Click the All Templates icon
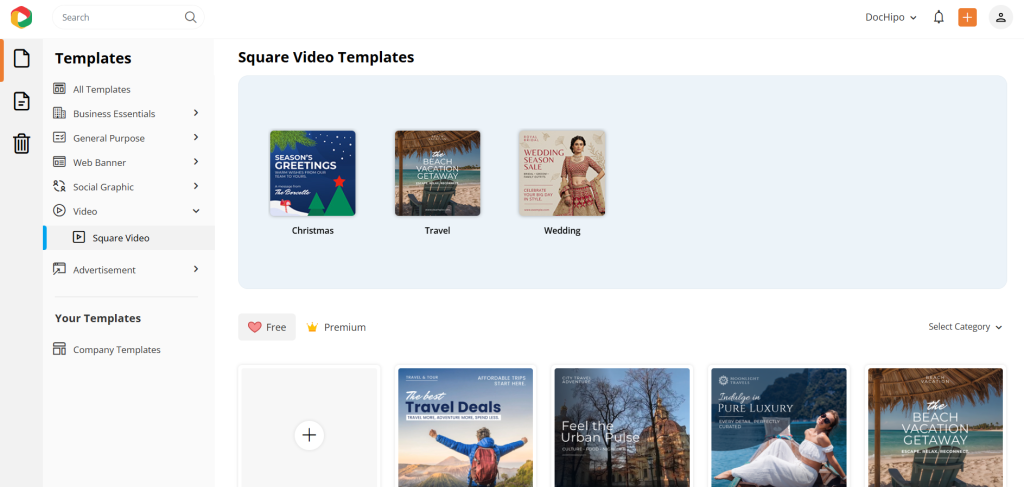 59,89
